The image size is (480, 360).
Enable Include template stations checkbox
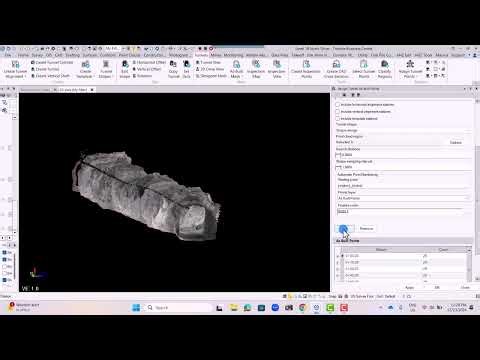click(337, 119)
